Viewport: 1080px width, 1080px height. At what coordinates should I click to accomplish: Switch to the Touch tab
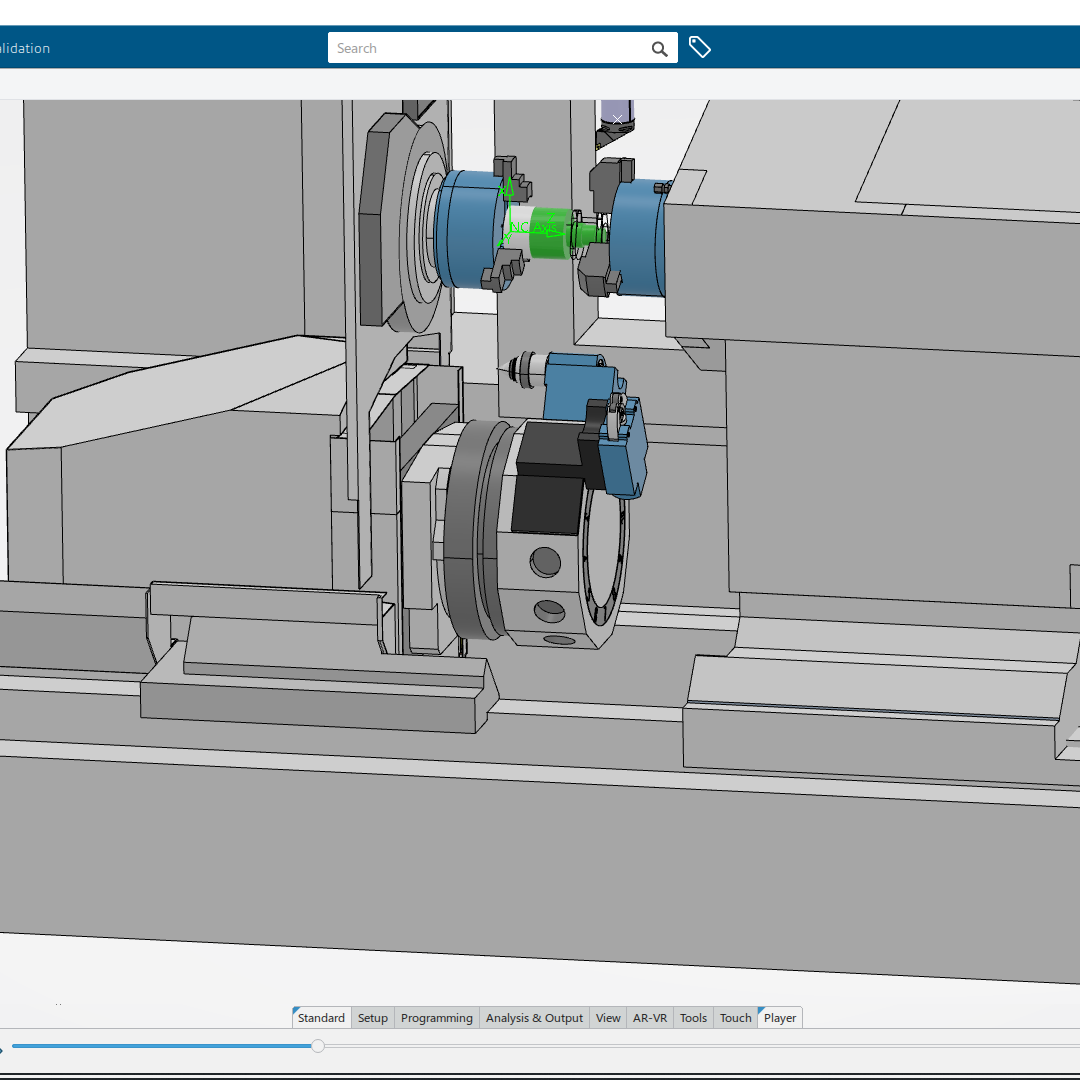[x=735, y=1018]
